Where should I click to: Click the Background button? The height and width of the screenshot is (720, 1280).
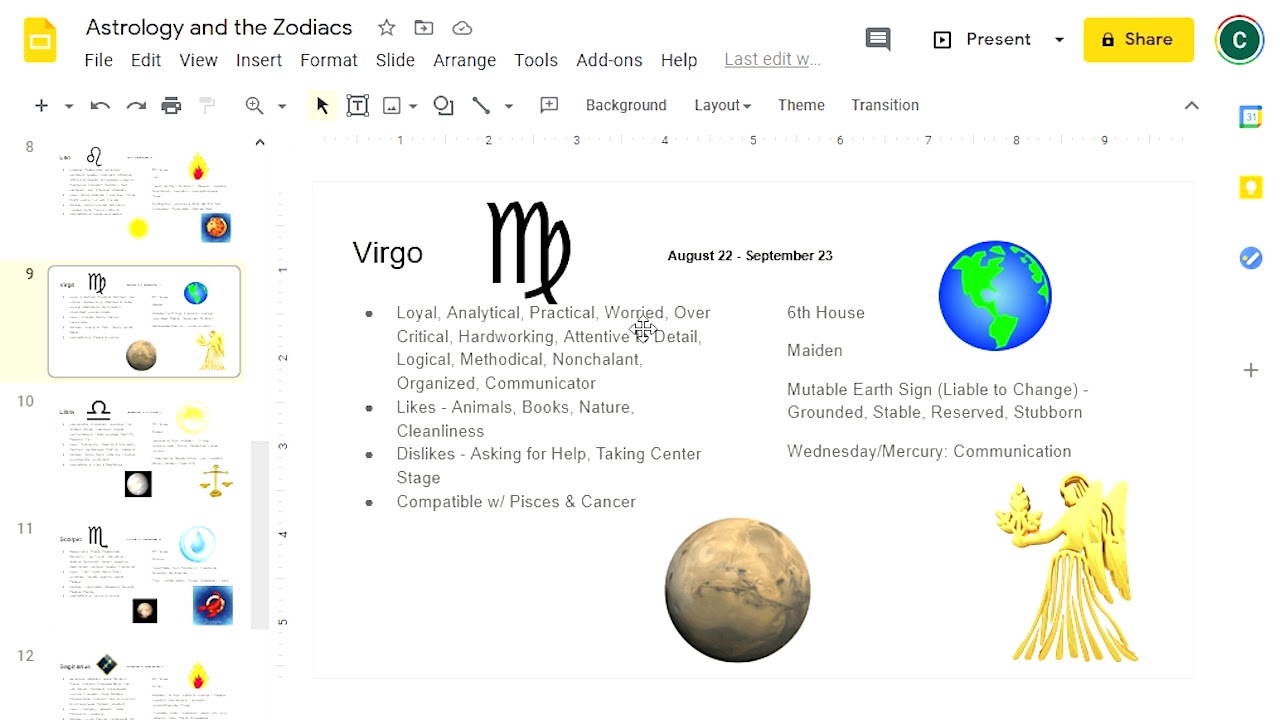click(x=626, y=105)
